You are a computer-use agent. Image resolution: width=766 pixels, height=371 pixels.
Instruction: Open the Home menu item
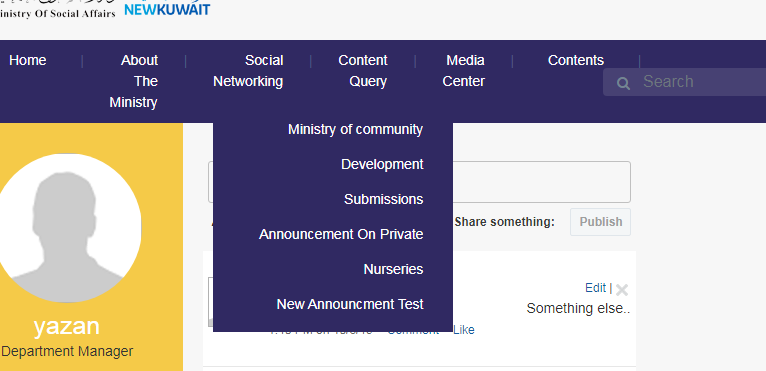(28, 60)
